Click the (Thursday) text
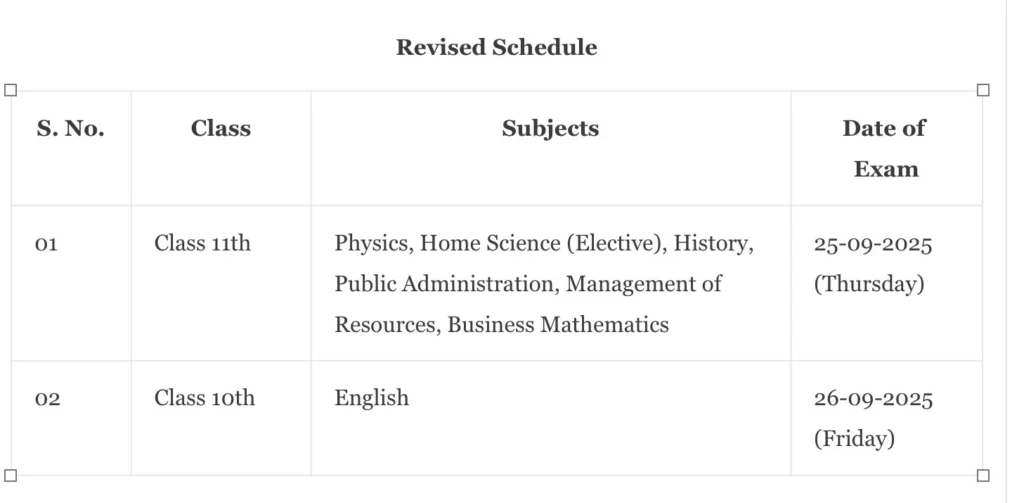This screenshot has height=503, width=1024. (x=868, y=284)
